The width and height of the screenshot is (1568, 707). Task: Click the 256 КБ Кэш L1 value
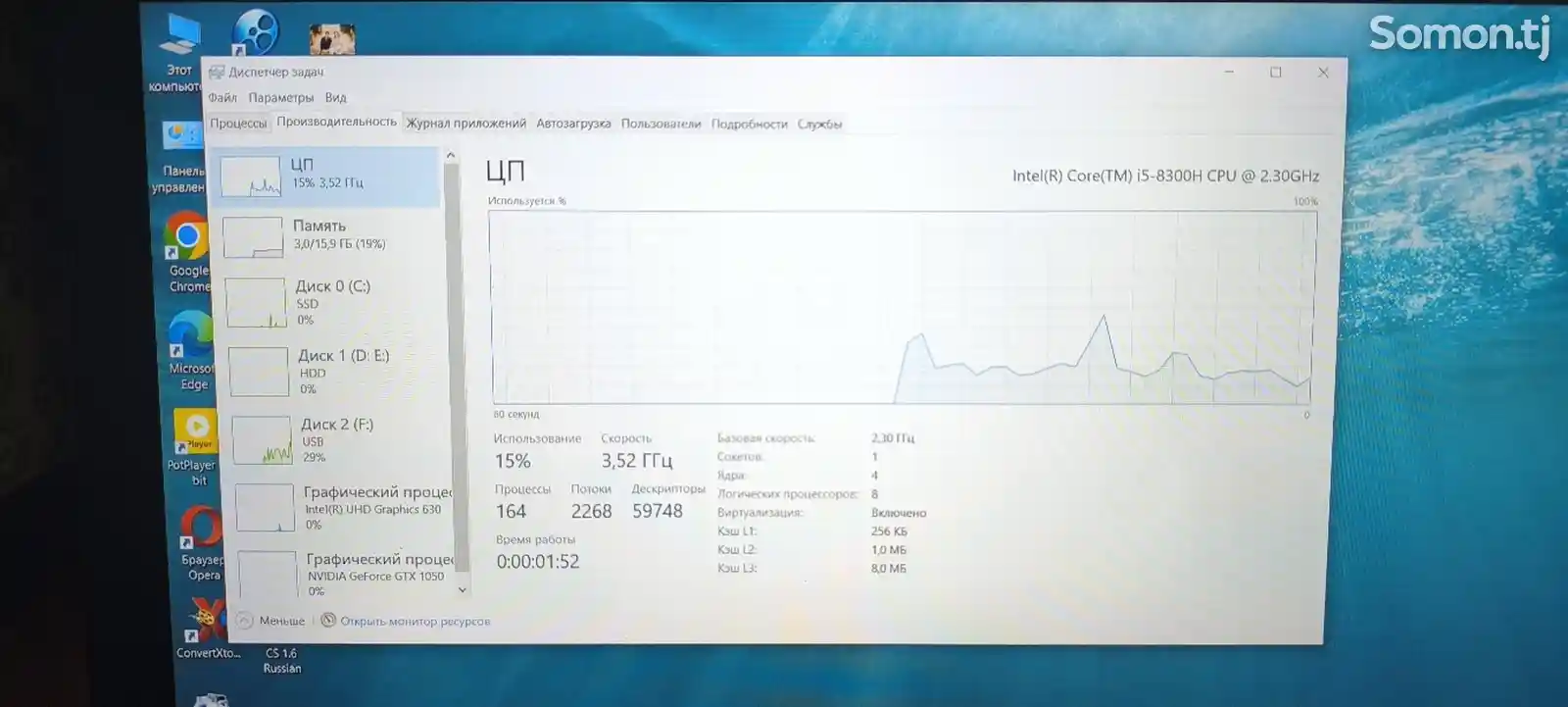tap(889, 531)
